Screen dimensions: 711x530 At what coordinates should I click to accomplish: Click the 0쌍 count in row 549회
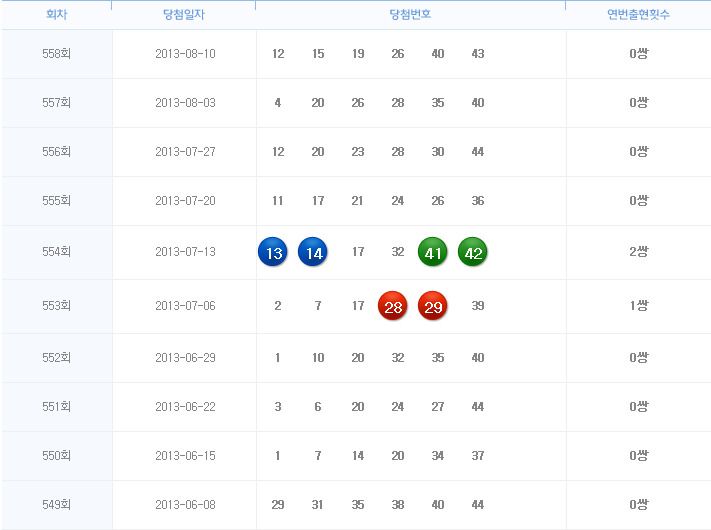638,505
